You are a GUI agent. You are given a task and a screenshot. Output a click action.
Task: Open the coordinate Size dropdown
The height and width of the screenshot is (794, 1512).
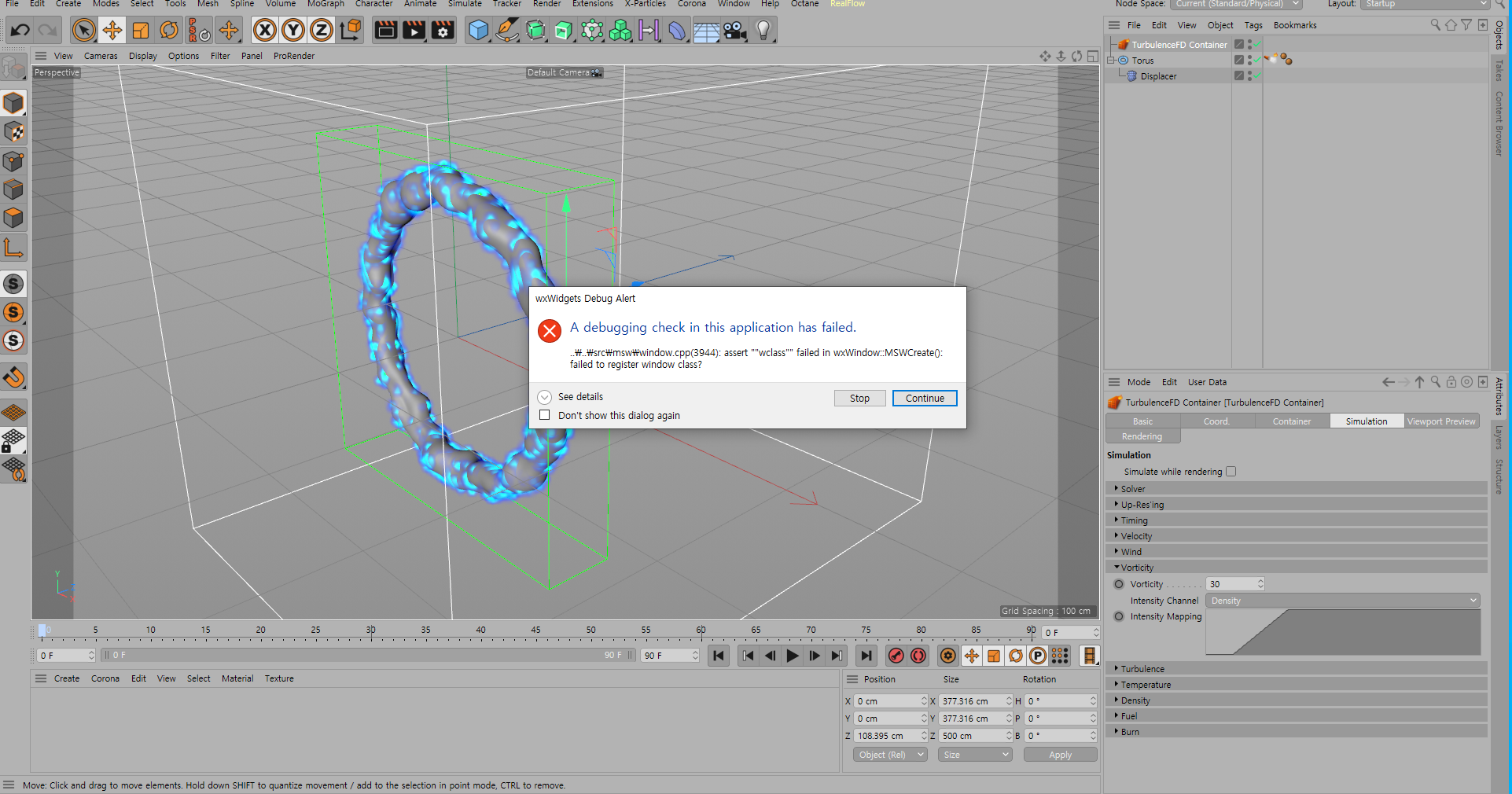[975, 755]
